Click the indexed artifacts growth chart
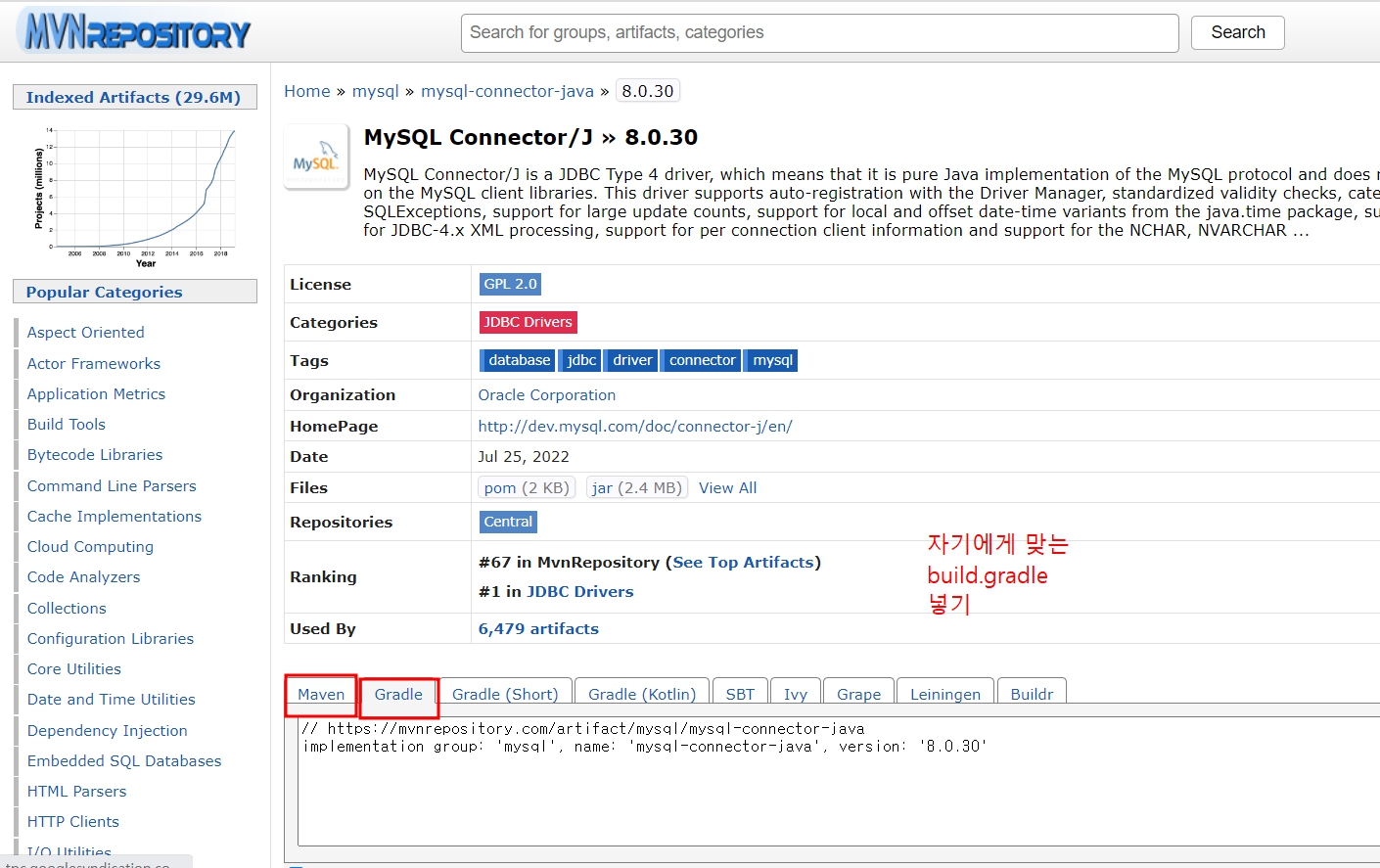 tap(135, 196)
